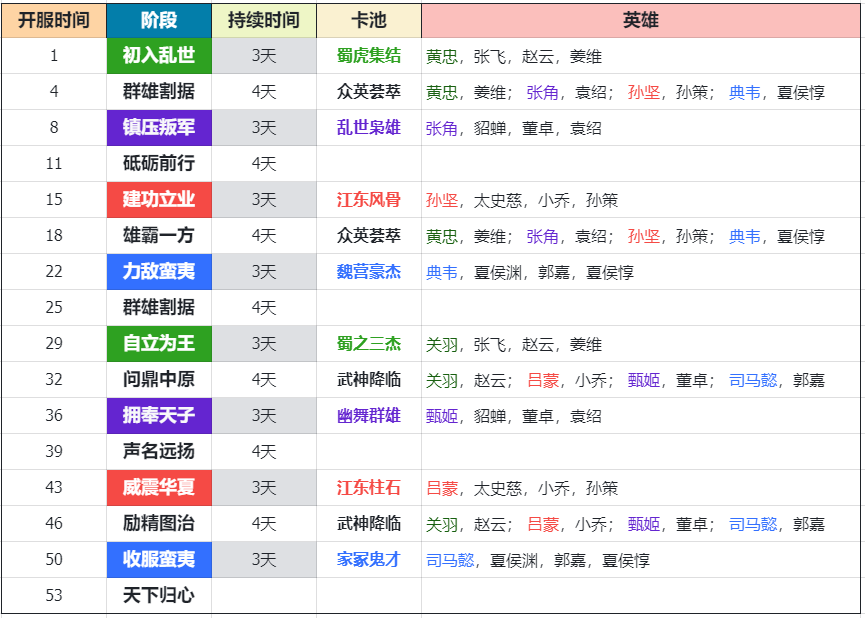This screenshot has height=618, width=865.
Task: Click the 乱世枭雄 card pool cell
Action: point(369,127)
